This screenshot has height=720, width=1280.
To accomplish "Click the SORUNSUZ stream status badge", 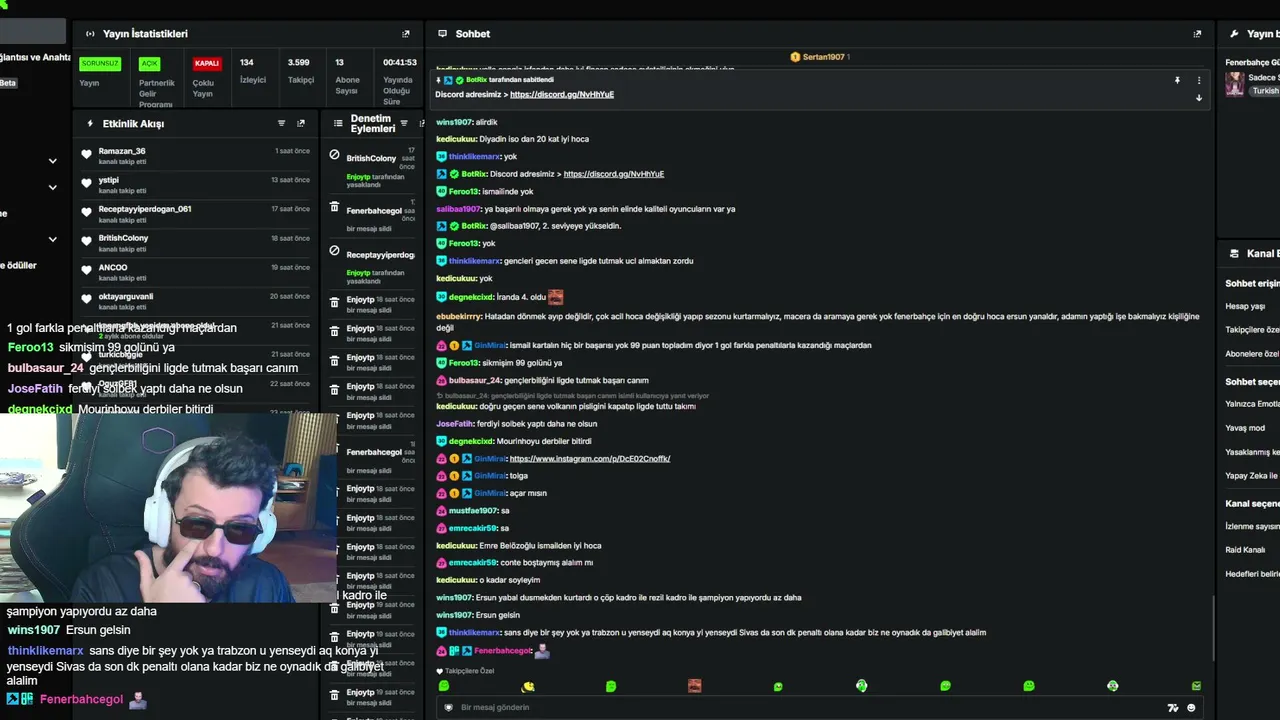I will click(100, 64).
